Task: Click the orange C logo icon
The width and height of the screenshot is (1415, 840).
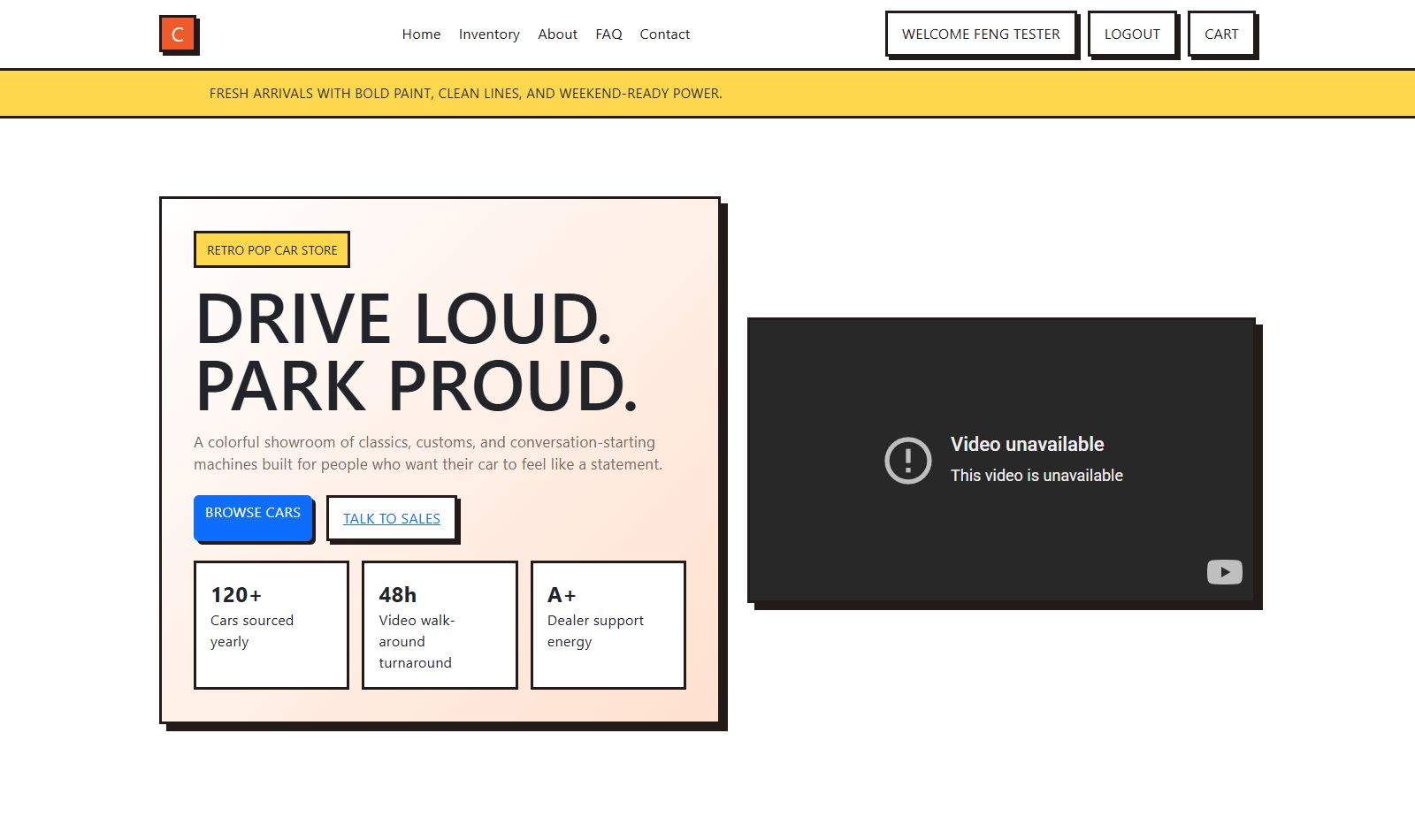Action: (178, 34)
